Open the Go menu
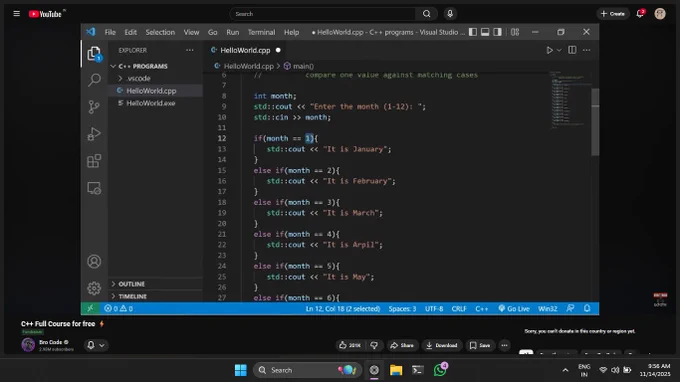 [212, 32]
